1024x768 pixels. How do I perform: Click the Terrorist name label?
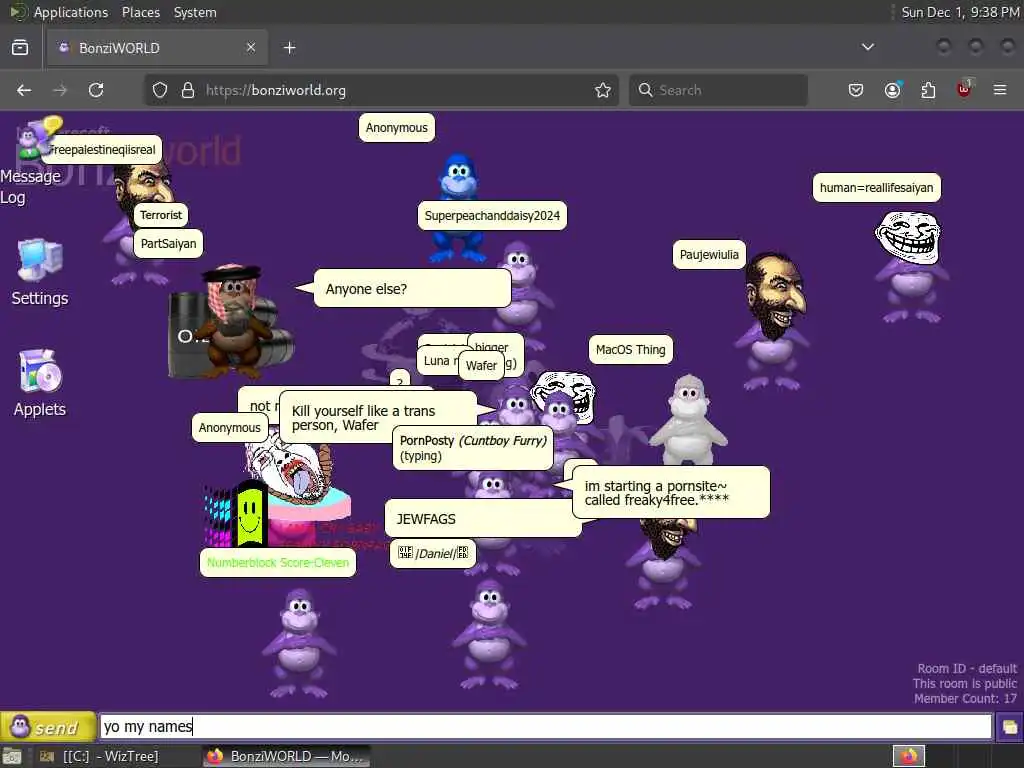point(161,215)
